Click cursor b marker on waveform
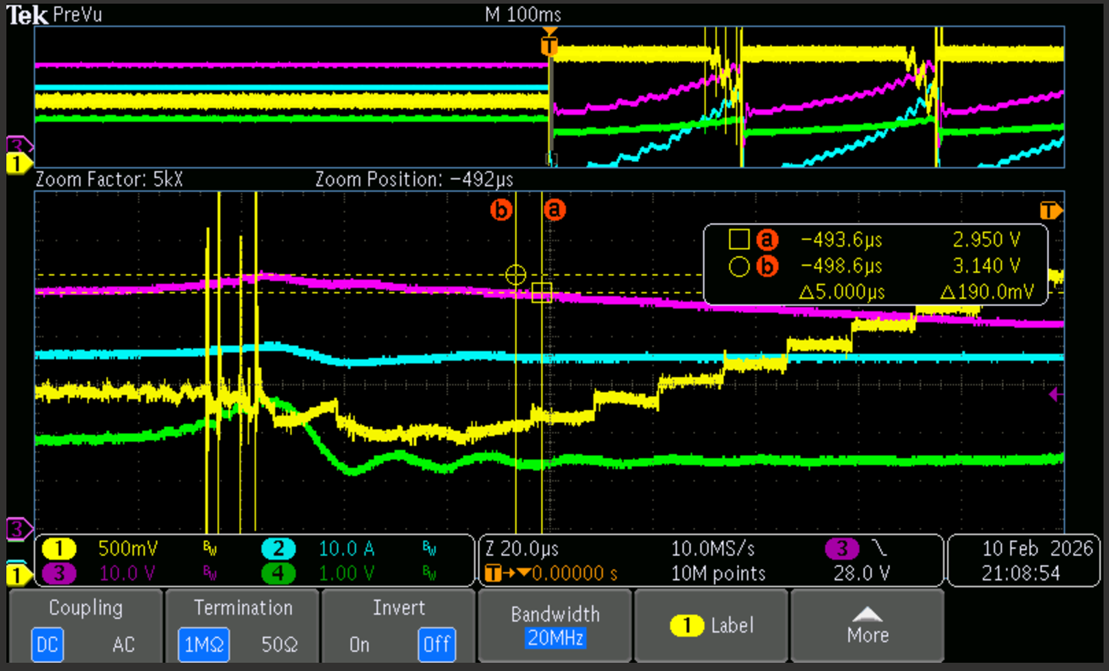Image resolution: width=1109 pixels, height=671 pixels. (x=501, y=209)
